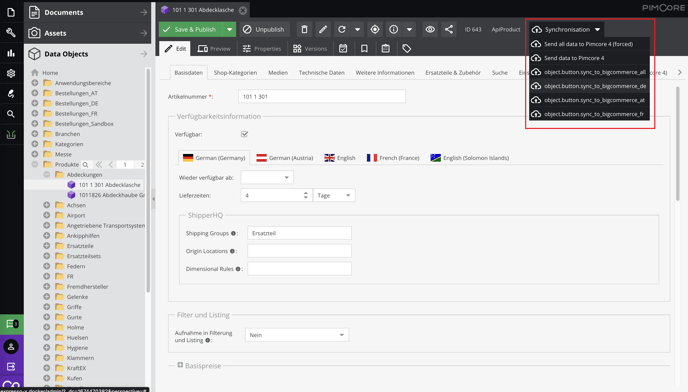This screenshot has height=392, width=688.
Task: Open the Versions tab
Action: (310, 49)
